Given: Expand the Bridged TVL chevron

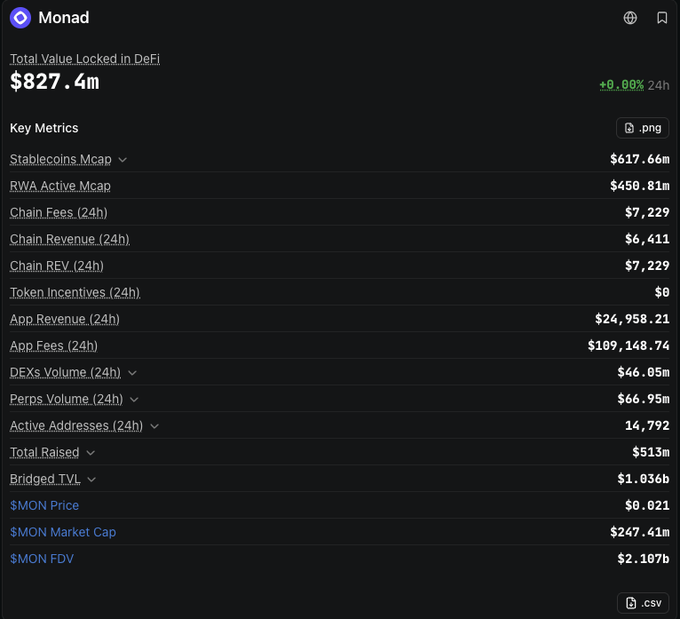Looking at the screenshot, I should tap(92, 479).
